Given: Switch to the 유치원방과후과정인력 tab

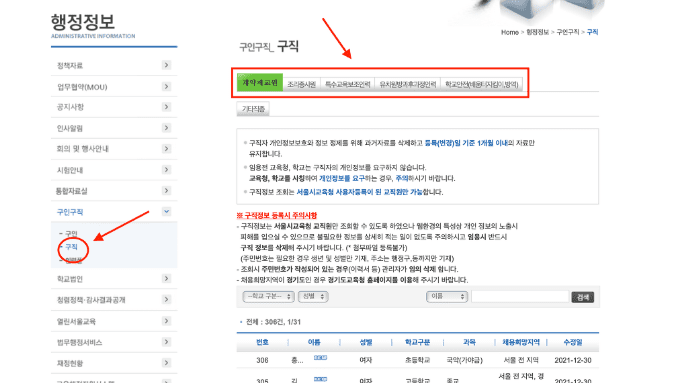Looking at the screenshot, I should (x=408, y=84).
